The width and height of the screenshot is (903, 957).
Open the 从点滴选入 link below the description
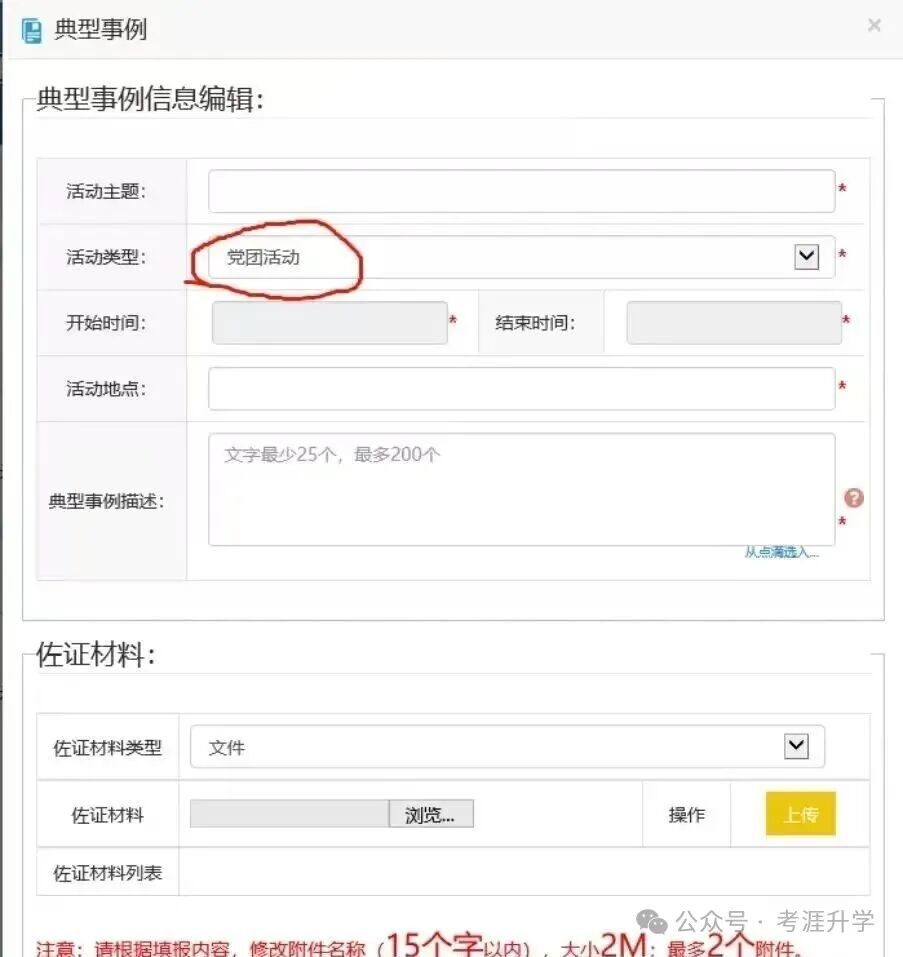pyautogui.click(x=783, y=551)
